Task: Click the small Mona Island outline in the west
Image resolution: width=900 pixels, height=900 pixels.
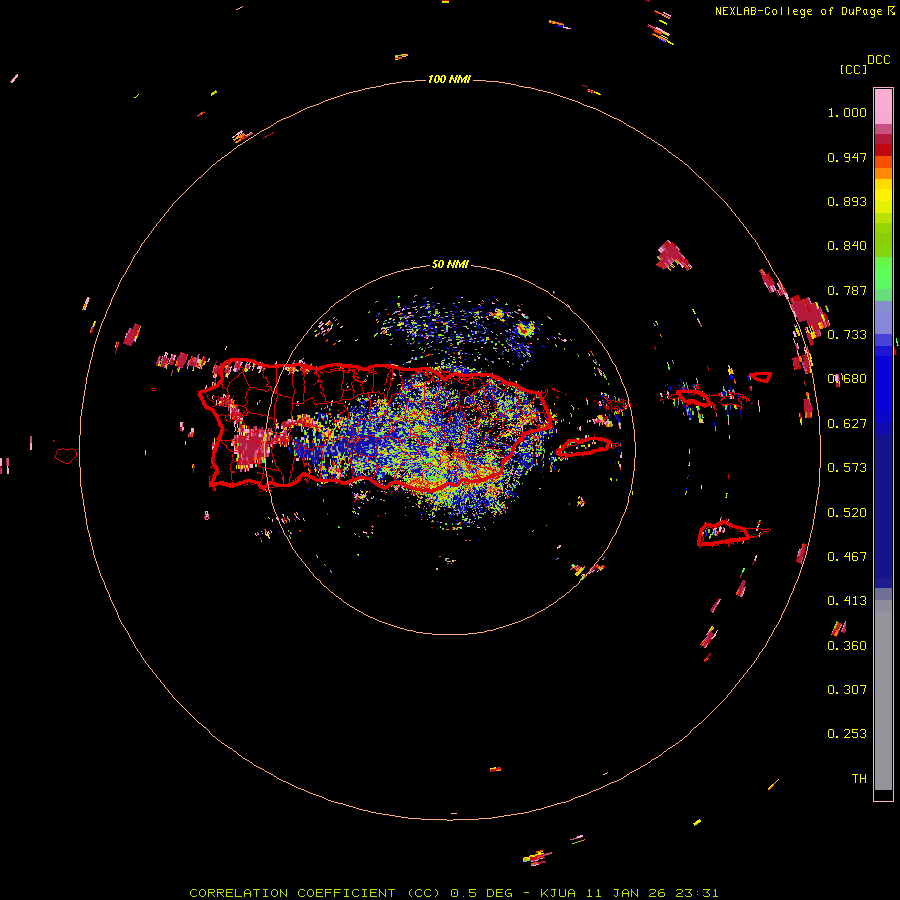Action: 66,455
